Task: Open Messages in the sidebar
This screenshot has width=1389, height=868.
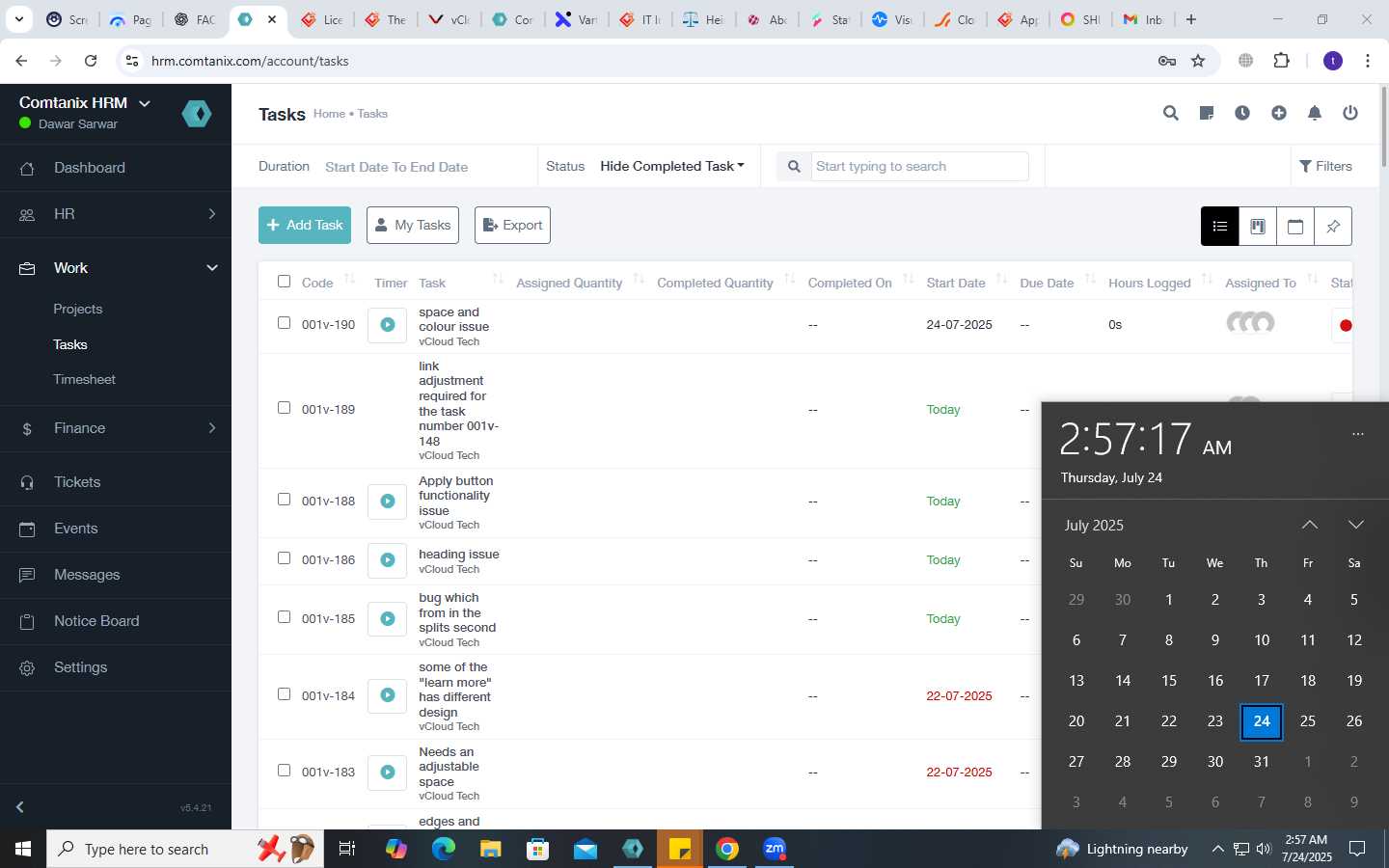Action: pyautogui.click(x=116, y=575)
